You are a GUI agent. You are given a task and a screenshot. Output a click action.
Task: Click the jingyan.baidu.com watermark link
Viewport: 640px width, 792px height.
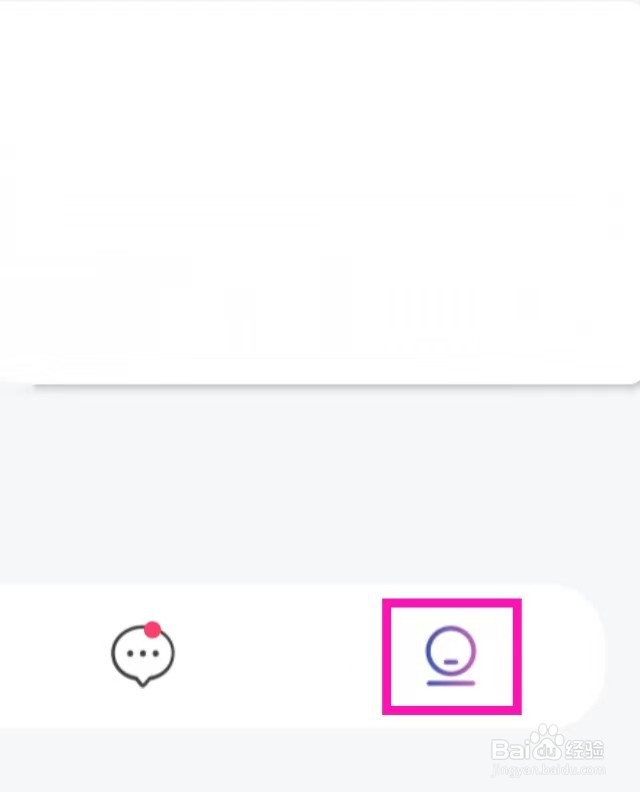coord(548,770)
